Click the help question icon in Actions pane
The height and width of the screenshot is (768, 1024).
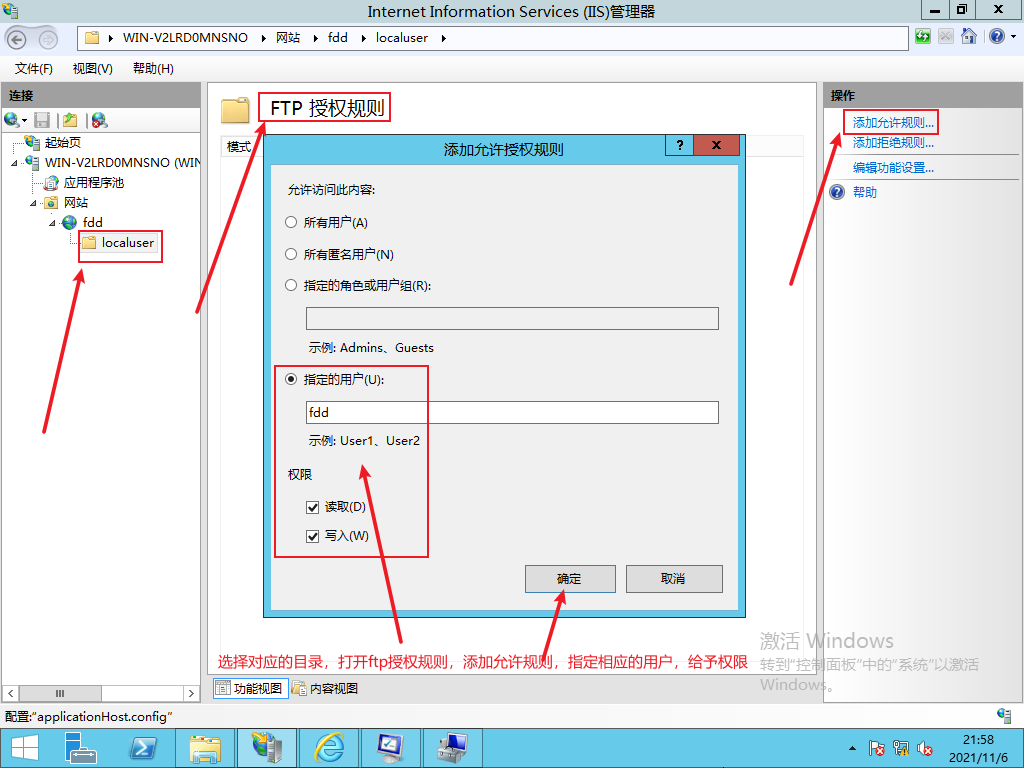tap(837, 192)
